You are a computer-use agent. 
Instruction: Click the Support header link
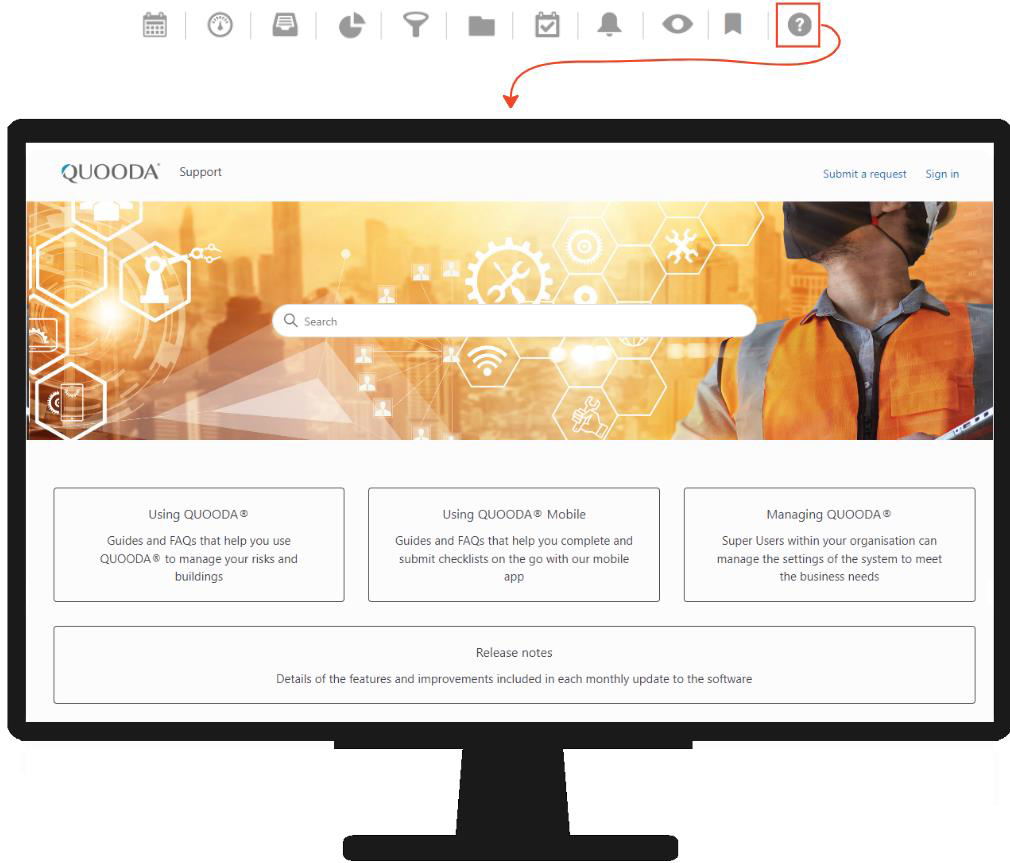click(200, 172)
